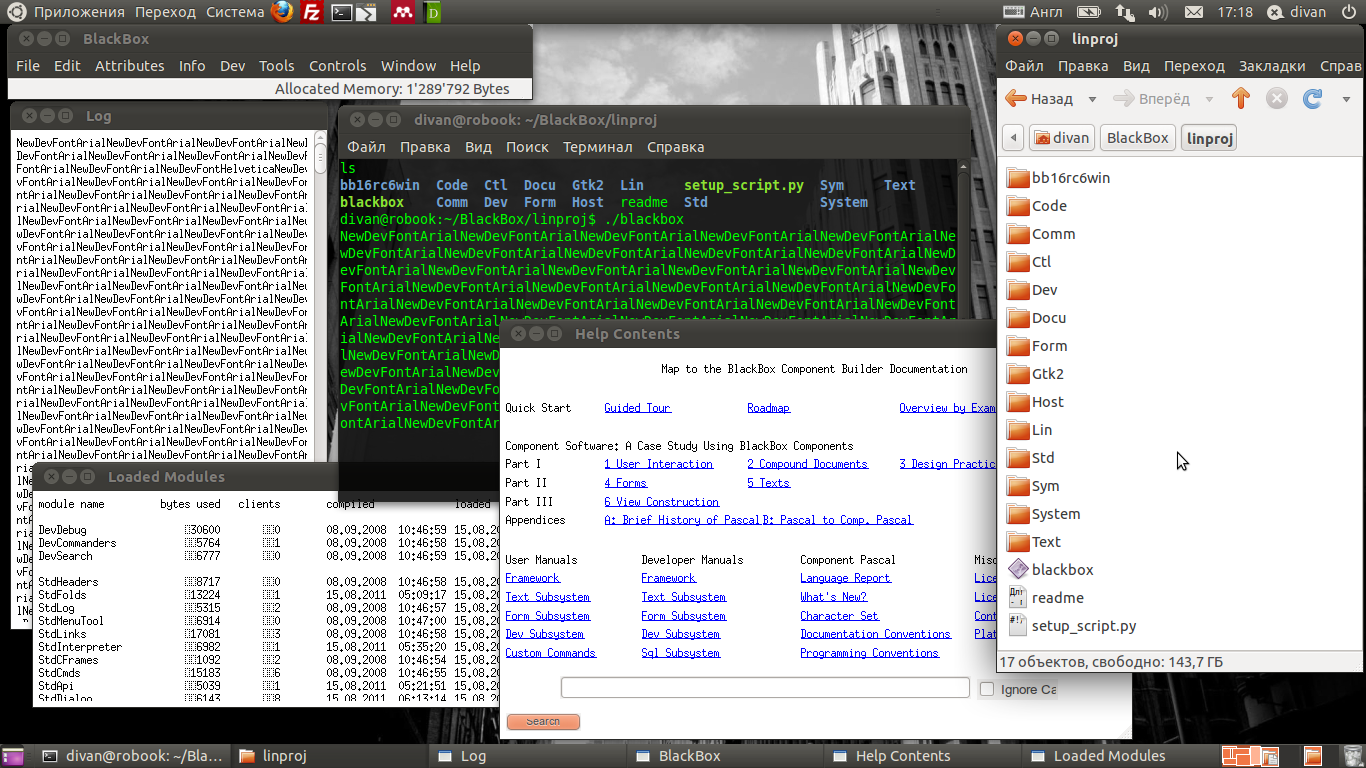Open the toolbar overflow dropdown arrow after reload
The image size is (1366, 768).
point(1346,99)
